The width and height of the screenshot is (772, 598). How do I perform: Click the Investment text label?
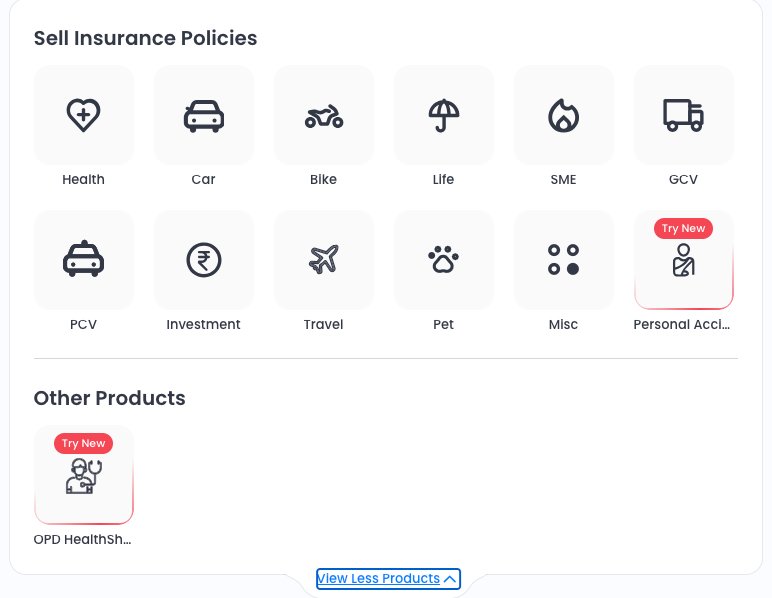pyautogui.click(x=203, y=324)
